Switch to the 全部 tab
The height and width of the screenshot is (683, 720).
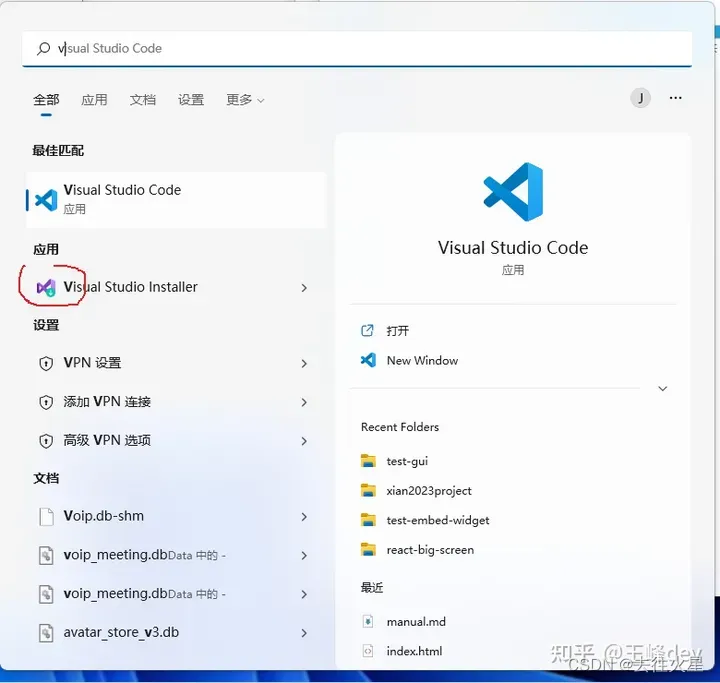pyautogui.click(x=46, y=100)
